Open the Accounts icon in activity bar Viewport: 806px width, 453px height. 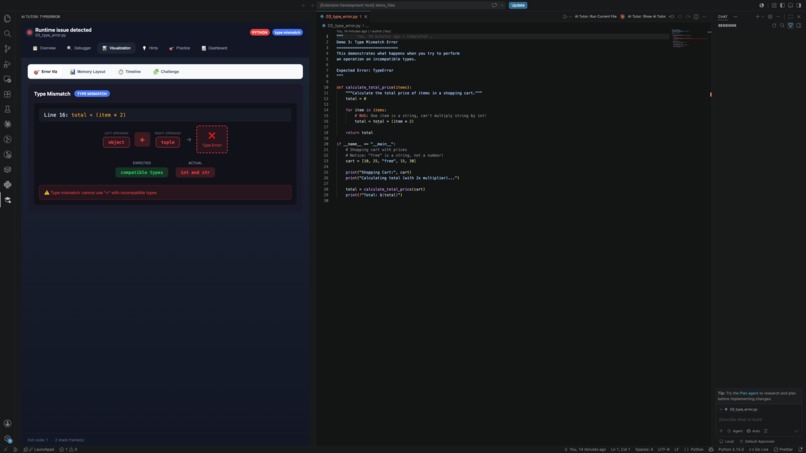[x=7, y=423]
